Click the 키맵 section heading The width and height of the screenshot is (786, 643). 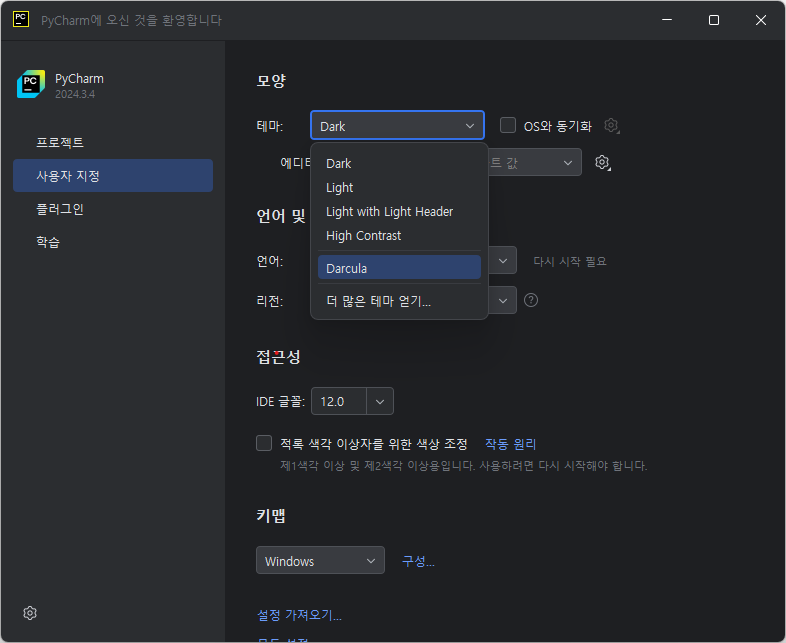[271, 515]
